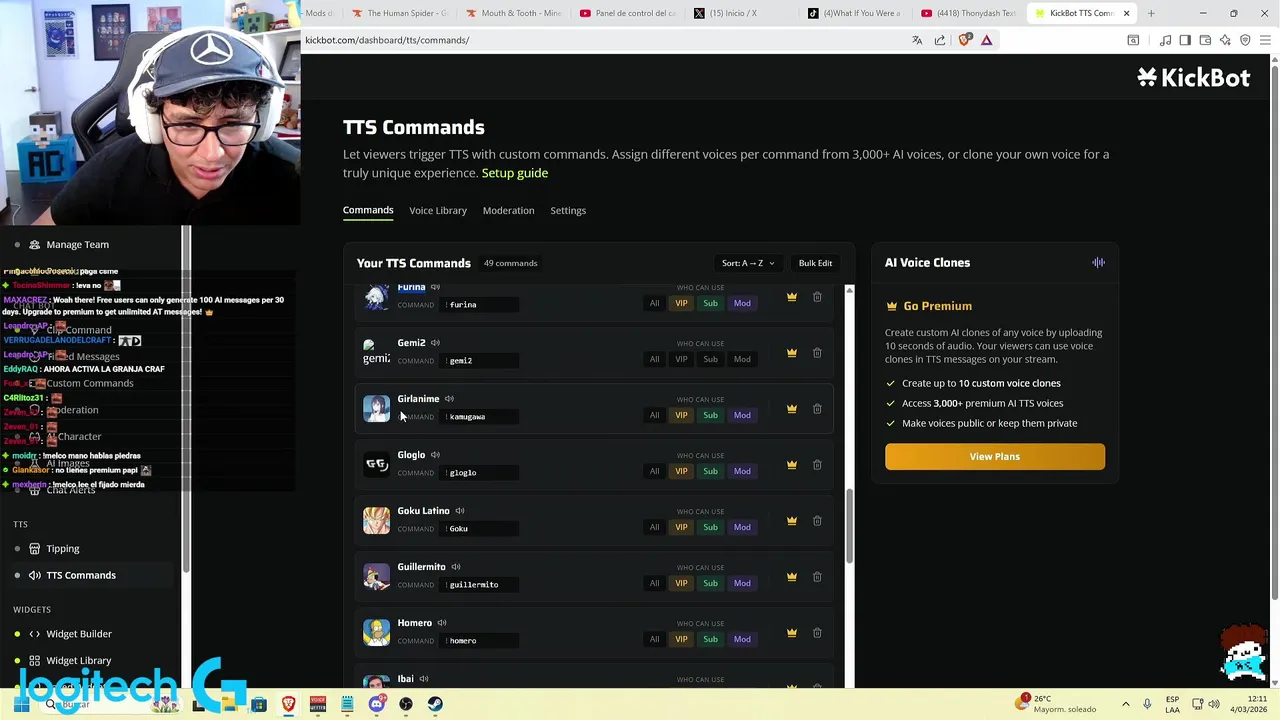Open Discord from the taskbar

pyautogui.click(x=376, y=704)
